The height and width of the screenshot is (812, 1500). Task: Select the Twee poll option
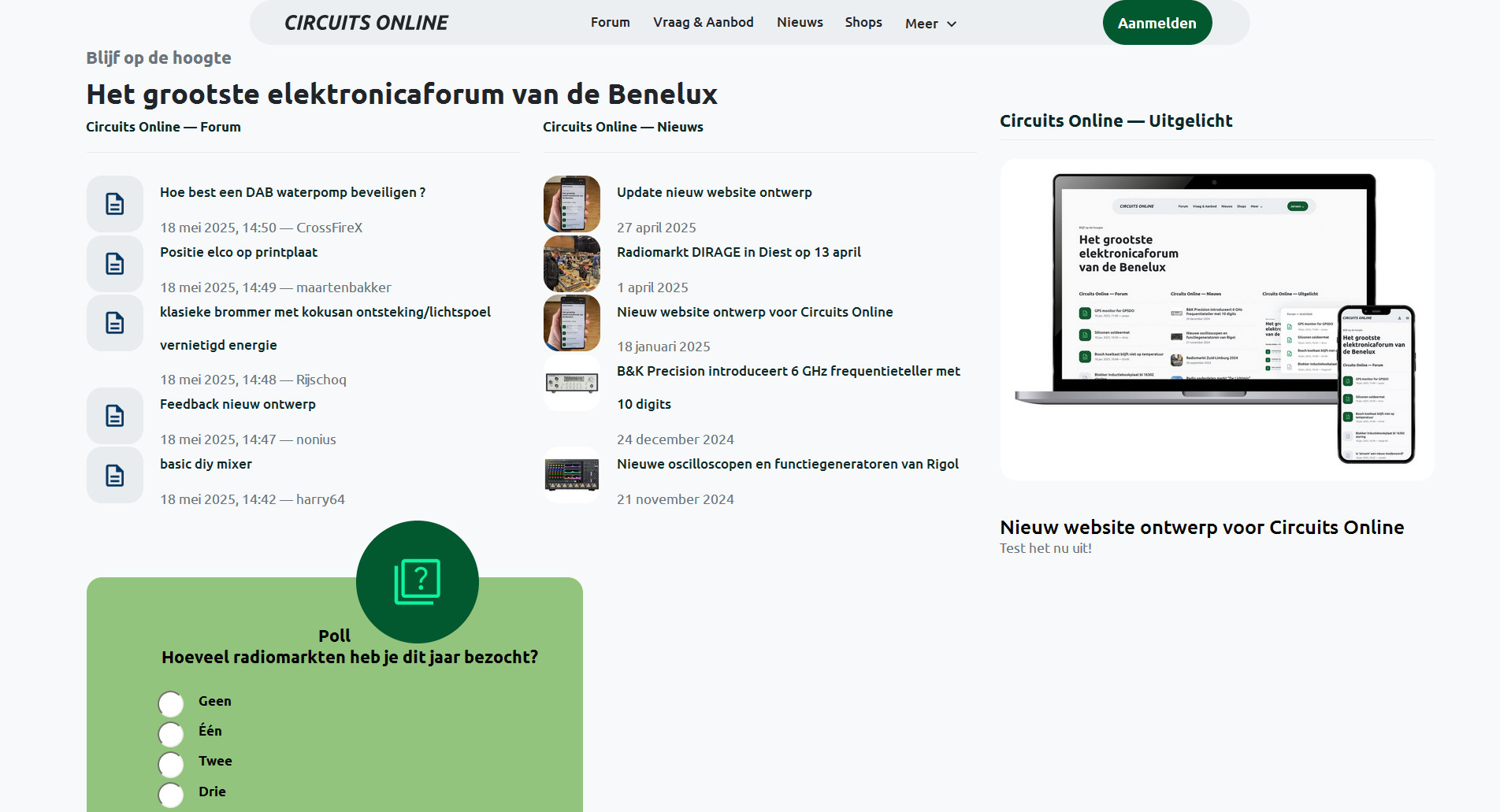pyautogui.click(x=171, y=764)
